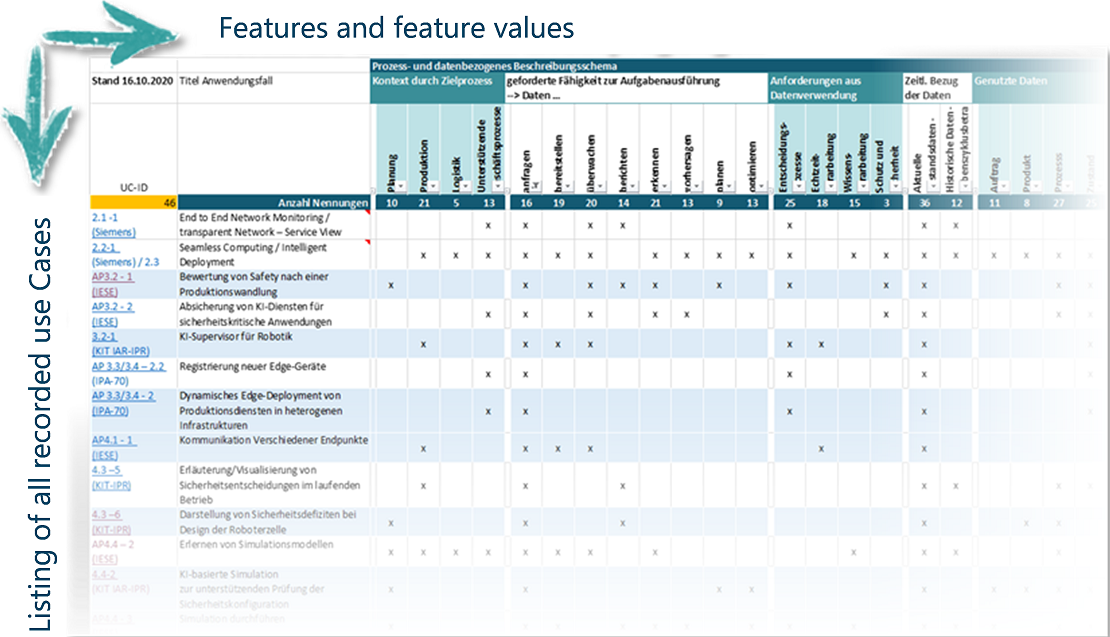This screenshot has height=637, width=1110.
Task: Select the "Kommunikation Verschiedener Endpunkte" cell
Action: (273, 448)
